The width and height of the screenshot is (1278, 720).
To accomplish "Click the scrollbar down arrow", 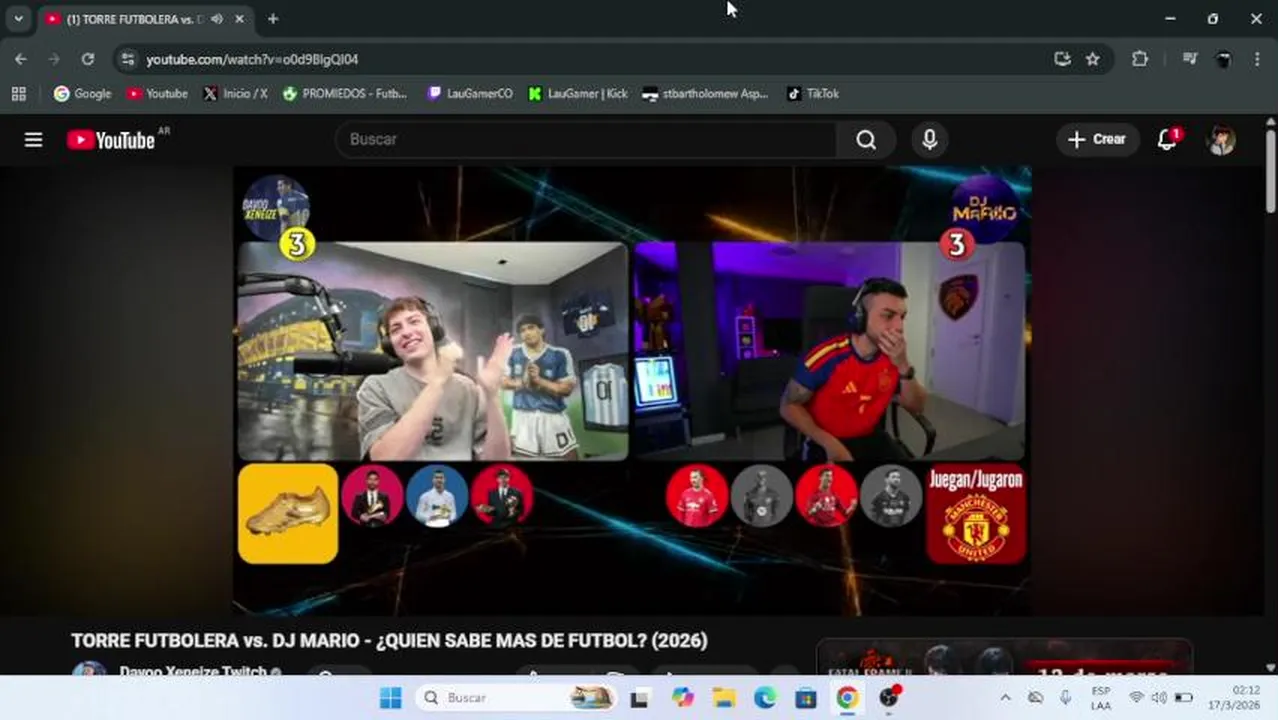I will (1270, 667).
